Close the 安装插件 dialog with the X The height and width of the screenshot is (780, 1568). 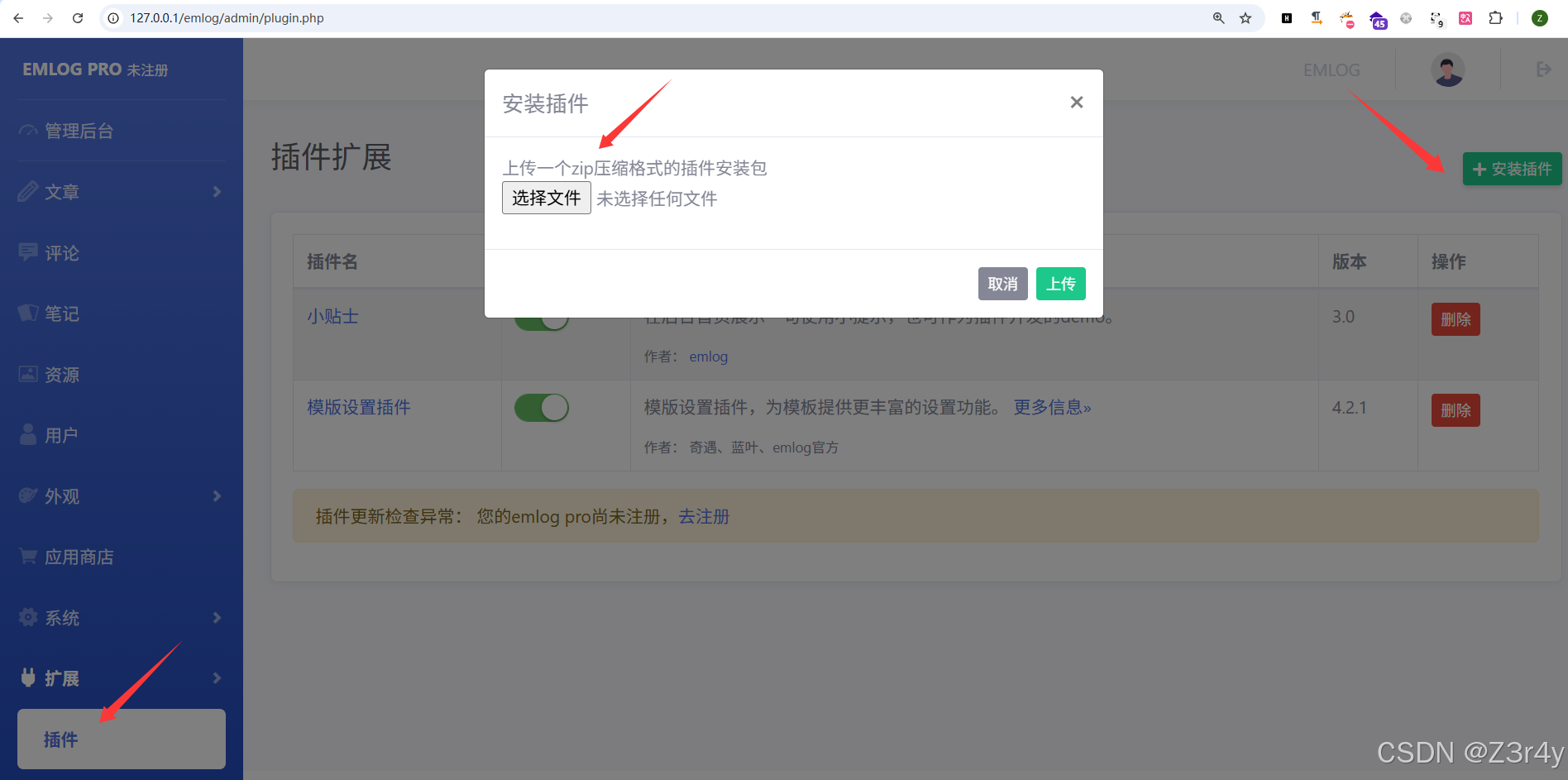(x=1076, y=103)
